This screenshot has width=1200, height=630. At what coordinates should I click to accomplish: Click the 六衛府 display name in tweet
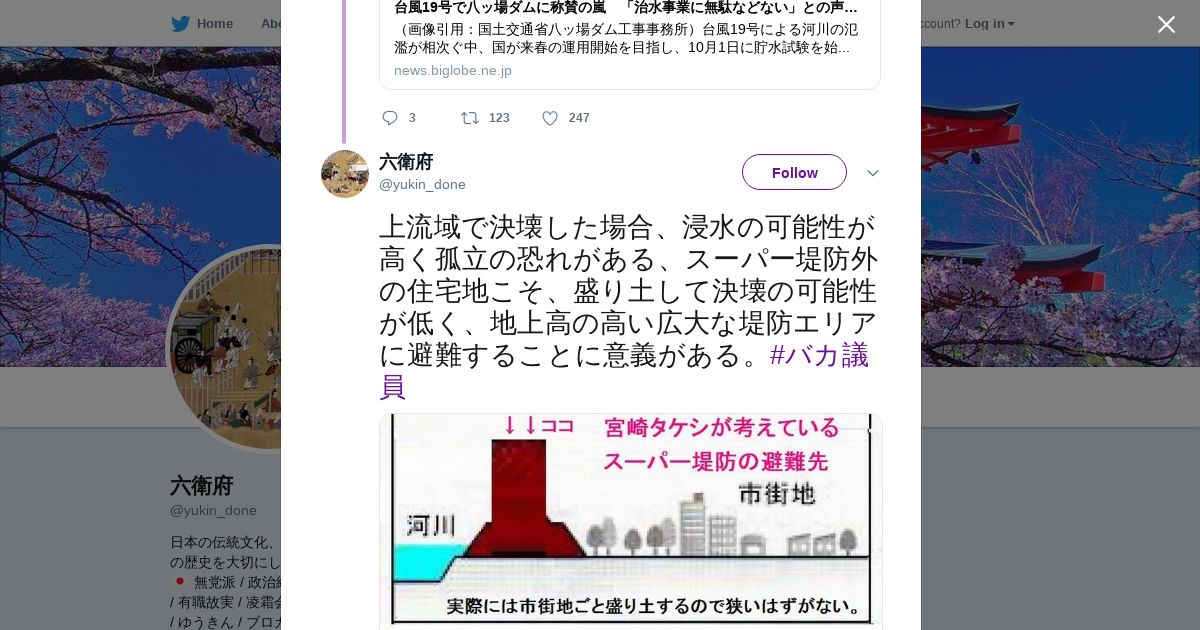[x=406, y=162]
